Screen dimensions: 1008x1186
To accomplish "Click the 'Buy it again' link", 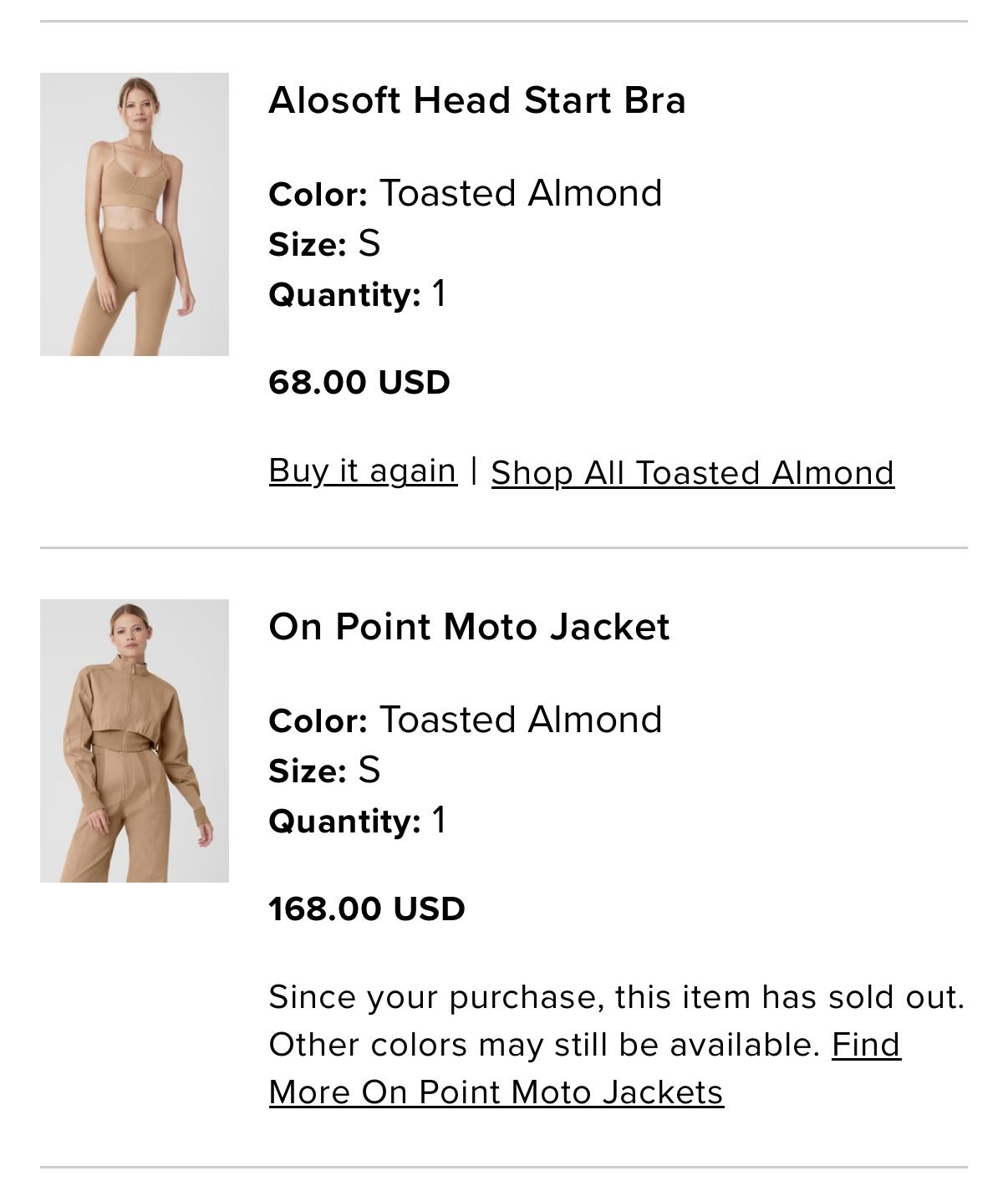I will point(361,470).
